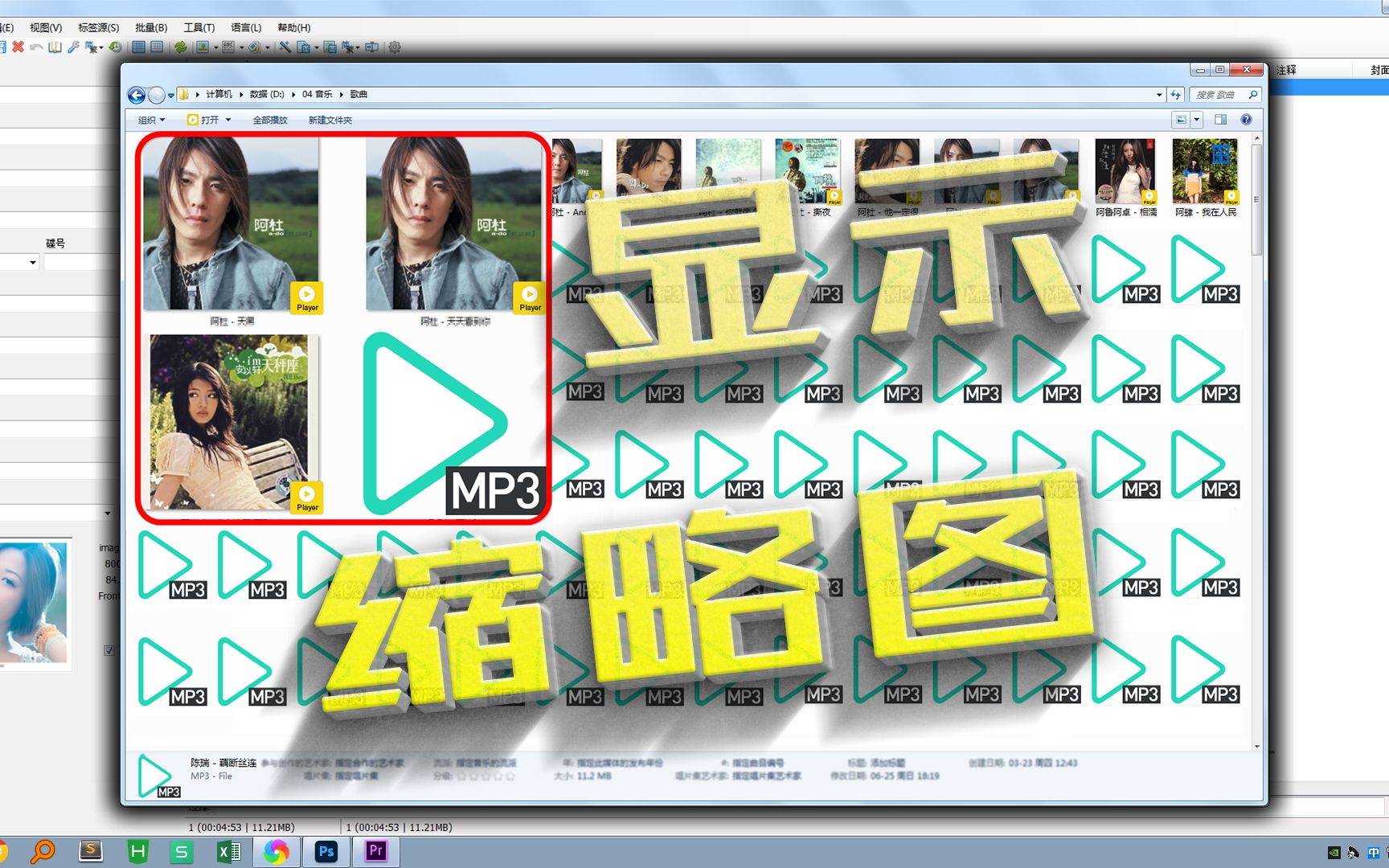Open Photoshop from the taskbar

[326, 851]
